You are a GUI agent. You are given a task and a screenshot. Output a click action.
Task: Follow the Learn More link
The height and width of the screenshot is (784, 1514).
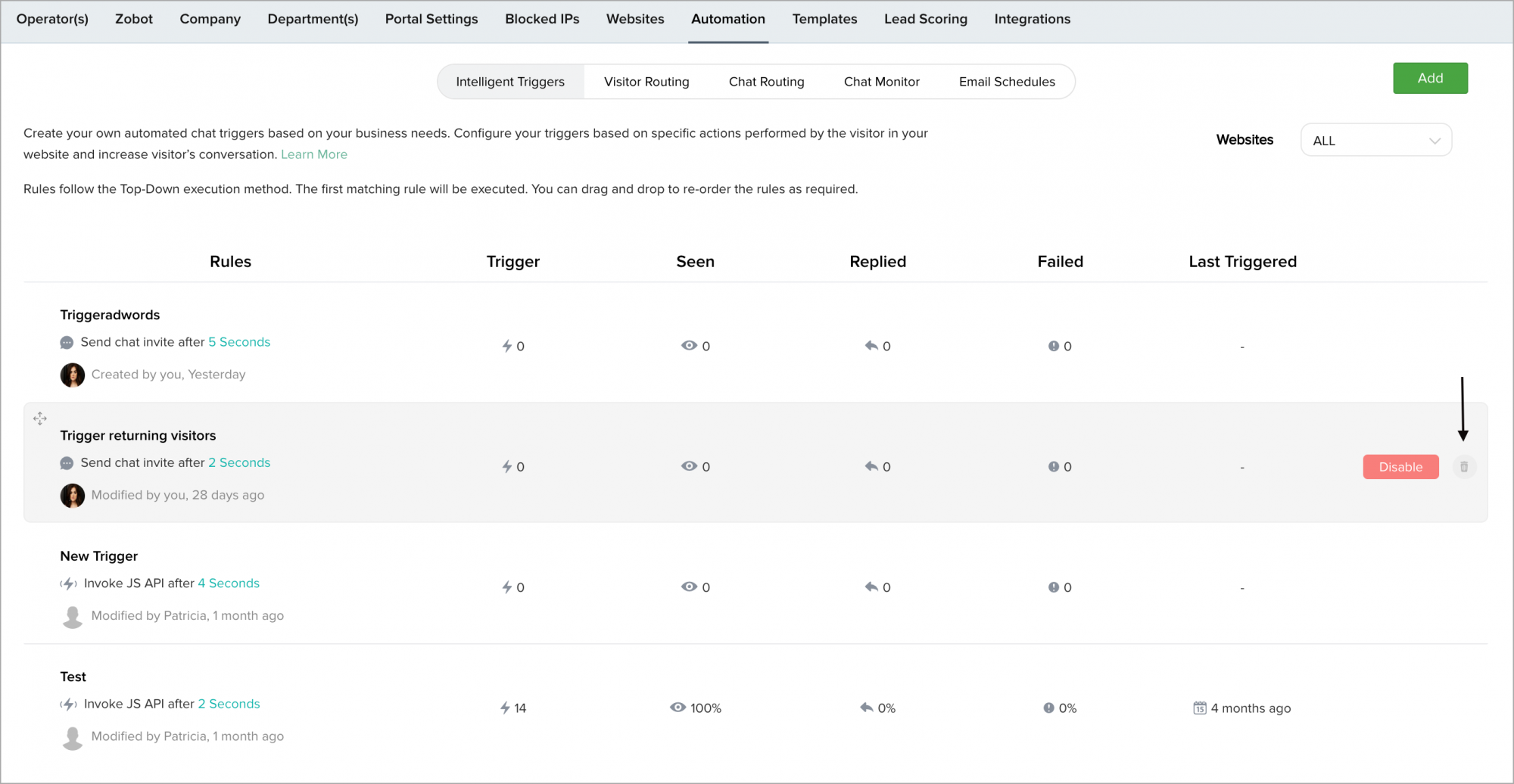314,154
